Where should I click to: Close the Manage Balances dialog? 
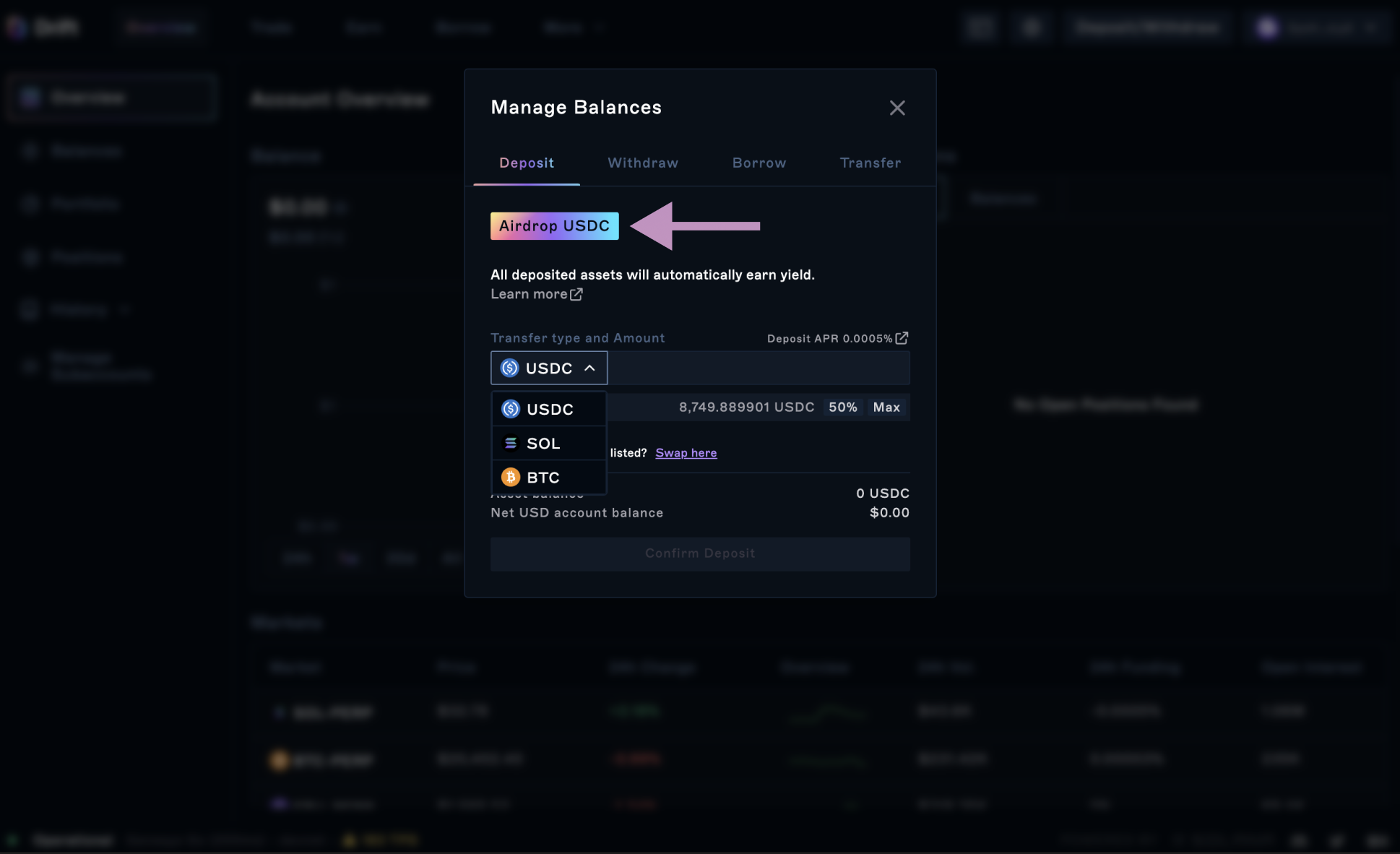click(896, 108)
